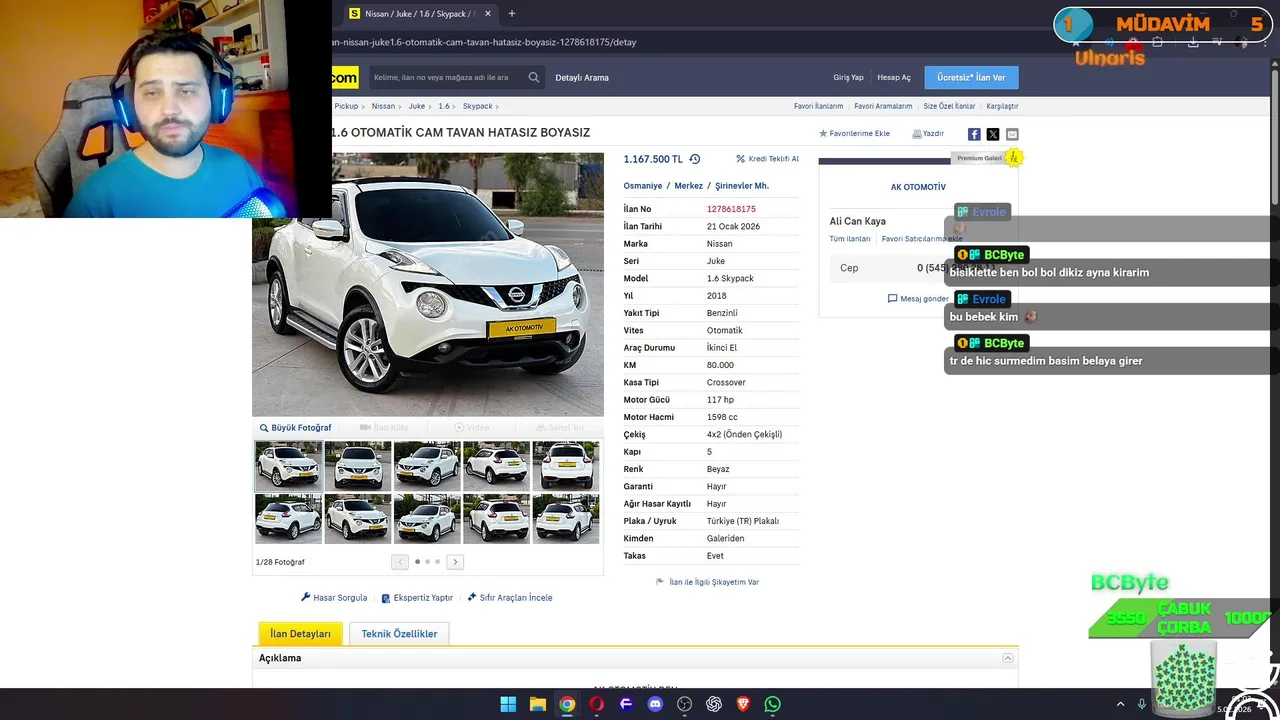
Task: Open price history clock icon
Action: [x=695, y=159]
